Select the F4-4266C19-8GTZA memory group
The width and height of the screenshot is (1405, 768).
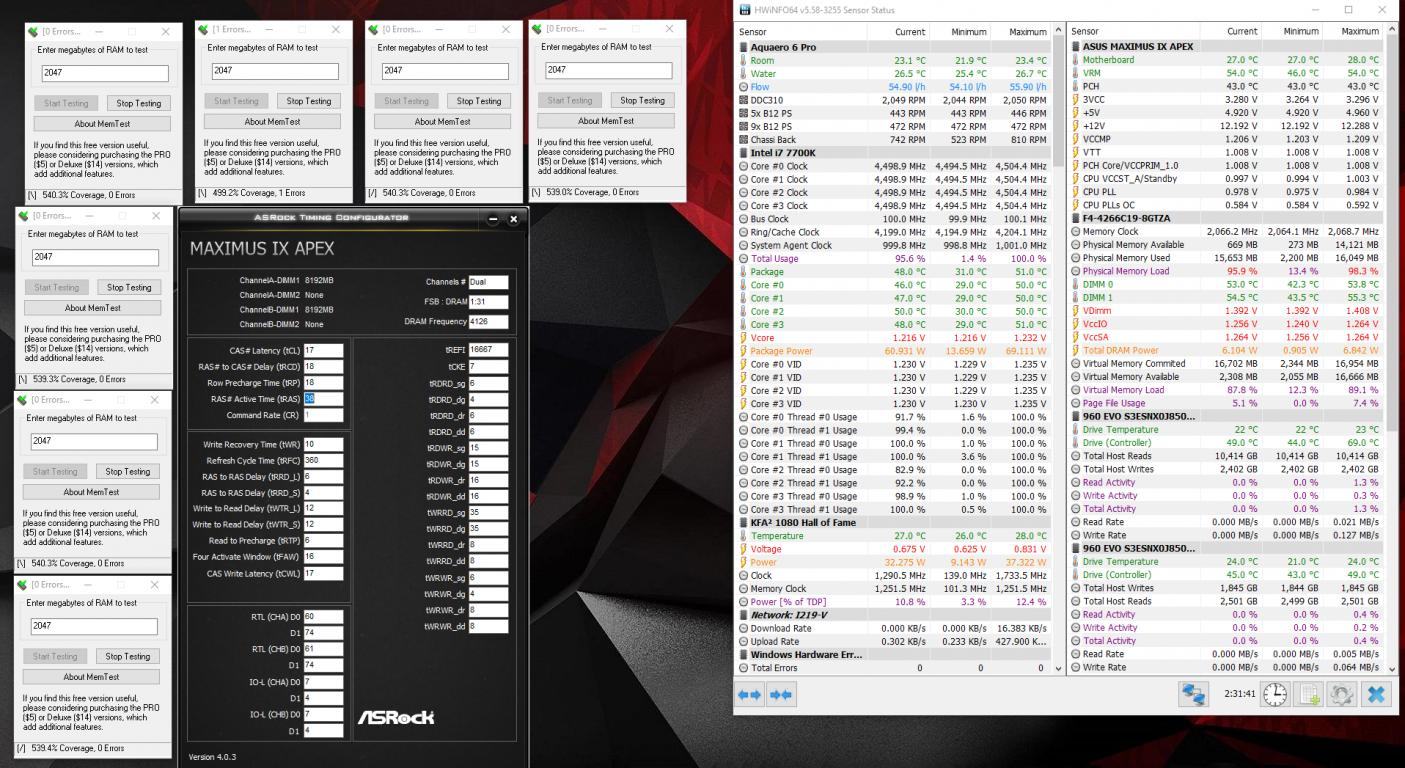click(1226, 218)
